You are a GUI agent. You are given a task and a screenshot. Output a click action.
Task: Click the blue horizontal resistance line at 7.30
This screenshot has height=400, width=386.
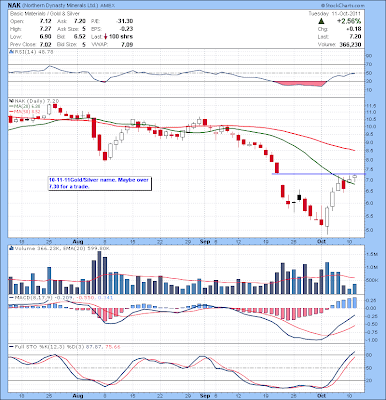click(319, 174)
